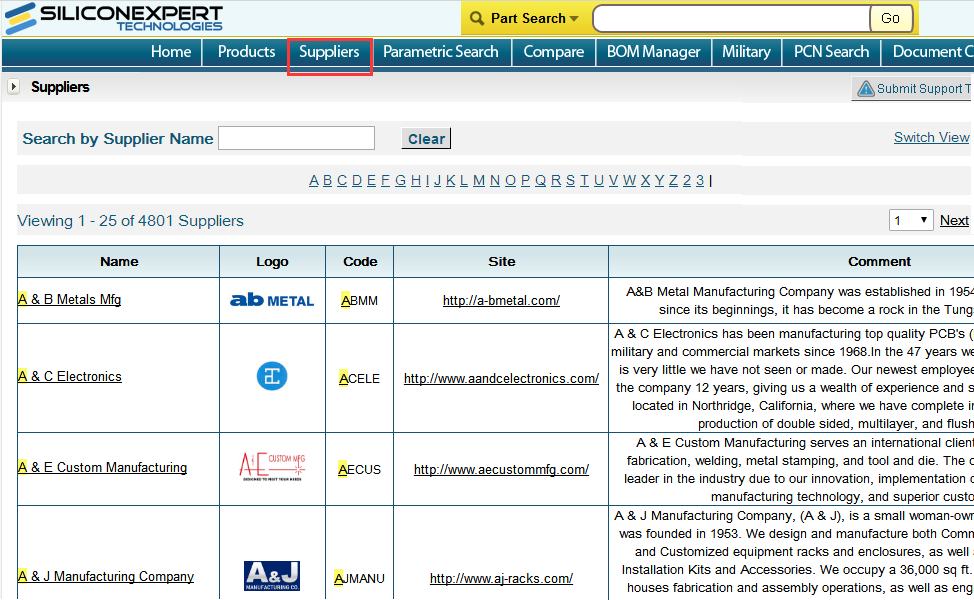
Task: Open A & J Manufacturing Company link
Action: (106, 576)
